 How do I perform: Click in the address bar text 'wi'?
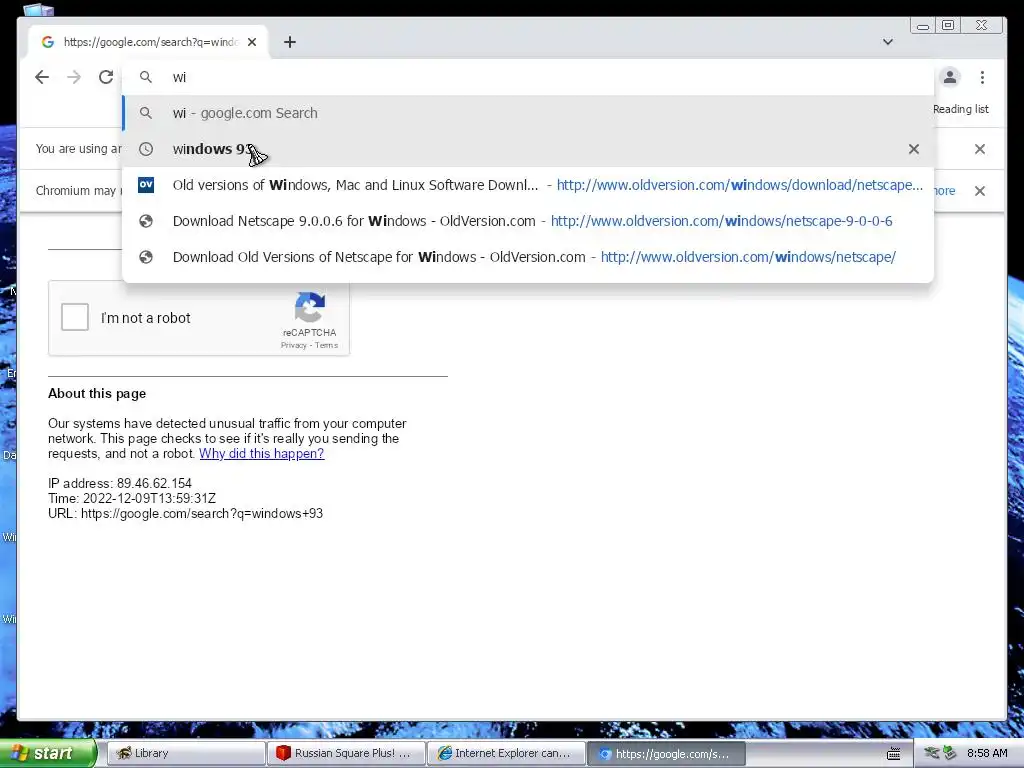(179, 77)
